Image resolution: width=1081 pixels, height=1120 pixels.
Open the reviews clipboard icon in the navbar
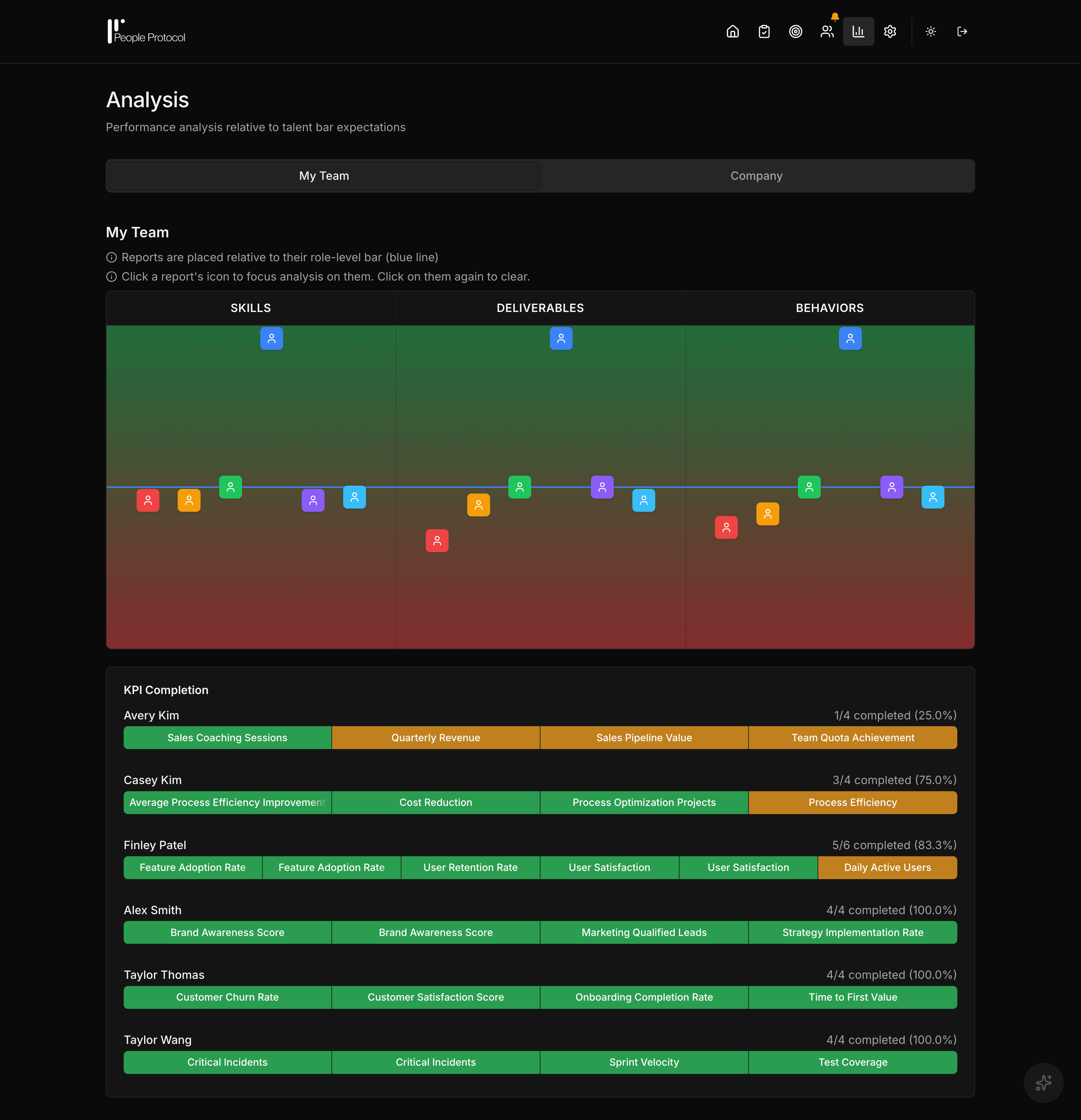click(x=764, y=31)
